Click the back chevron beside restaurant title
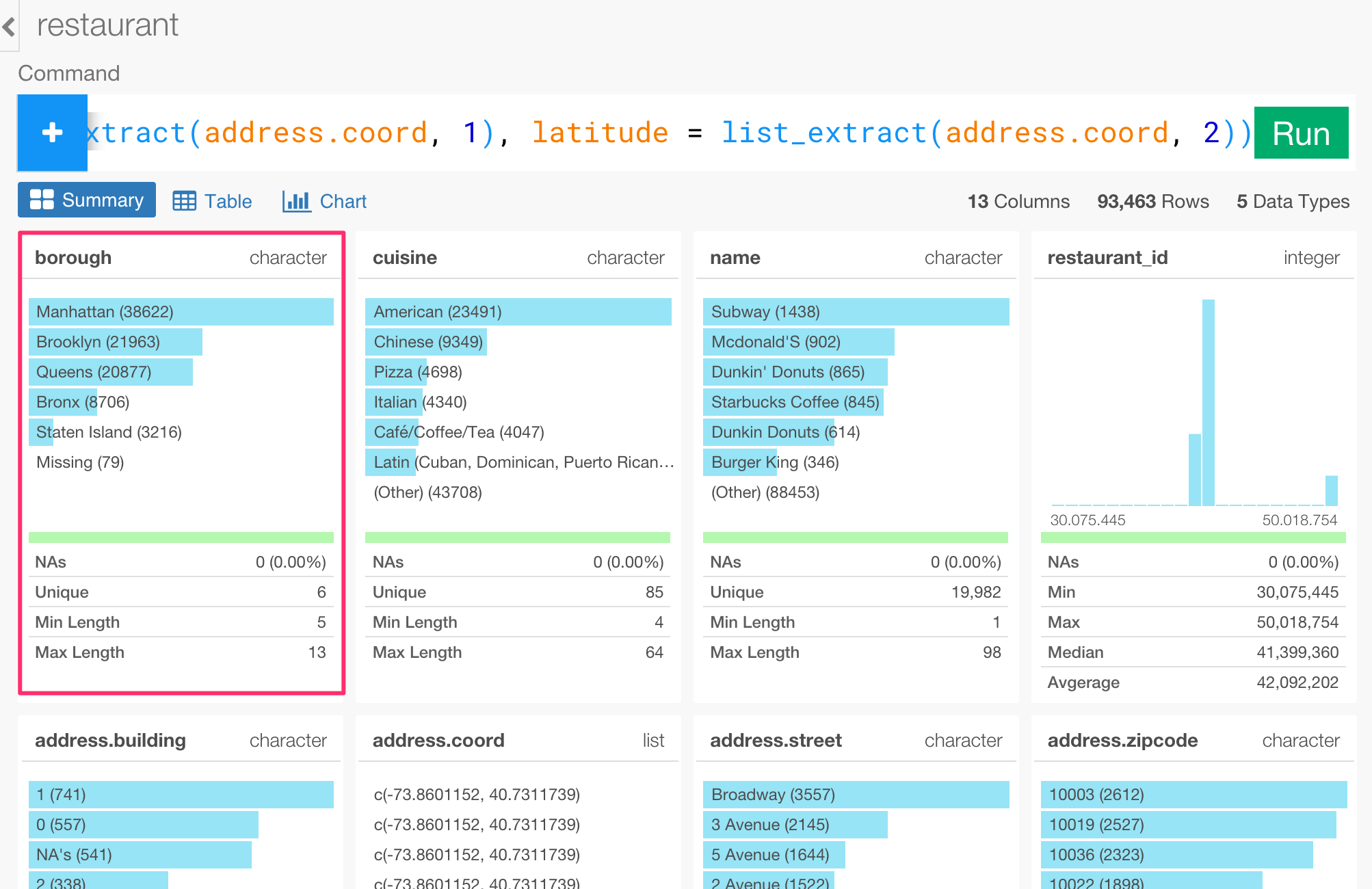 pyautogui.click(x=9, y=27)
